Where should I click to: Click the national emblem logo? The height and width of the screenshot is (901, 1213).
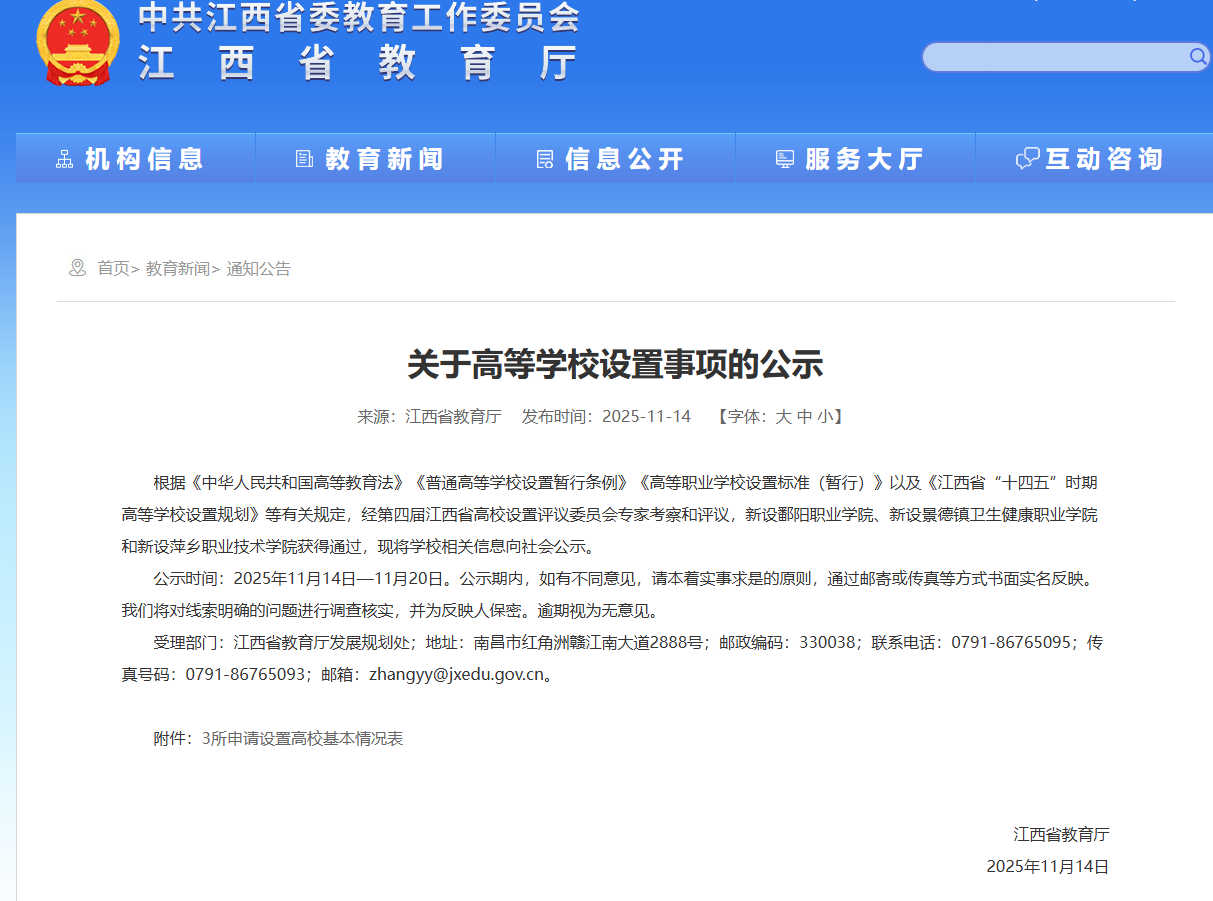coord(77,43)
